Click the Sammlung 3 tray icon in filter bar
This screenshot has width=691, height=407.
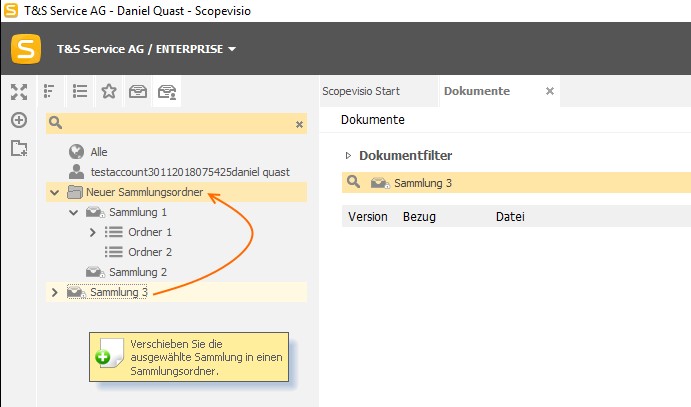click(x=380, y=183)
